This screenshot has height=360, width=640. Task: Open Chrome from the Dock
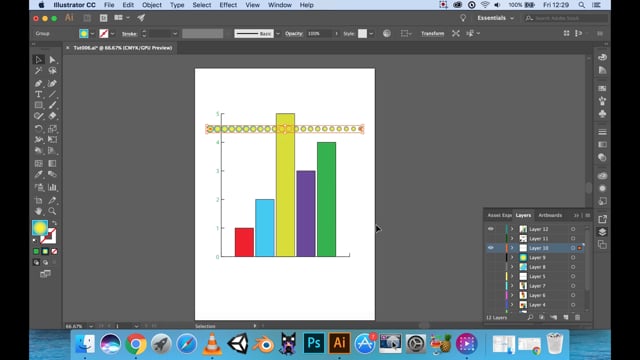(x=136, y=344)
